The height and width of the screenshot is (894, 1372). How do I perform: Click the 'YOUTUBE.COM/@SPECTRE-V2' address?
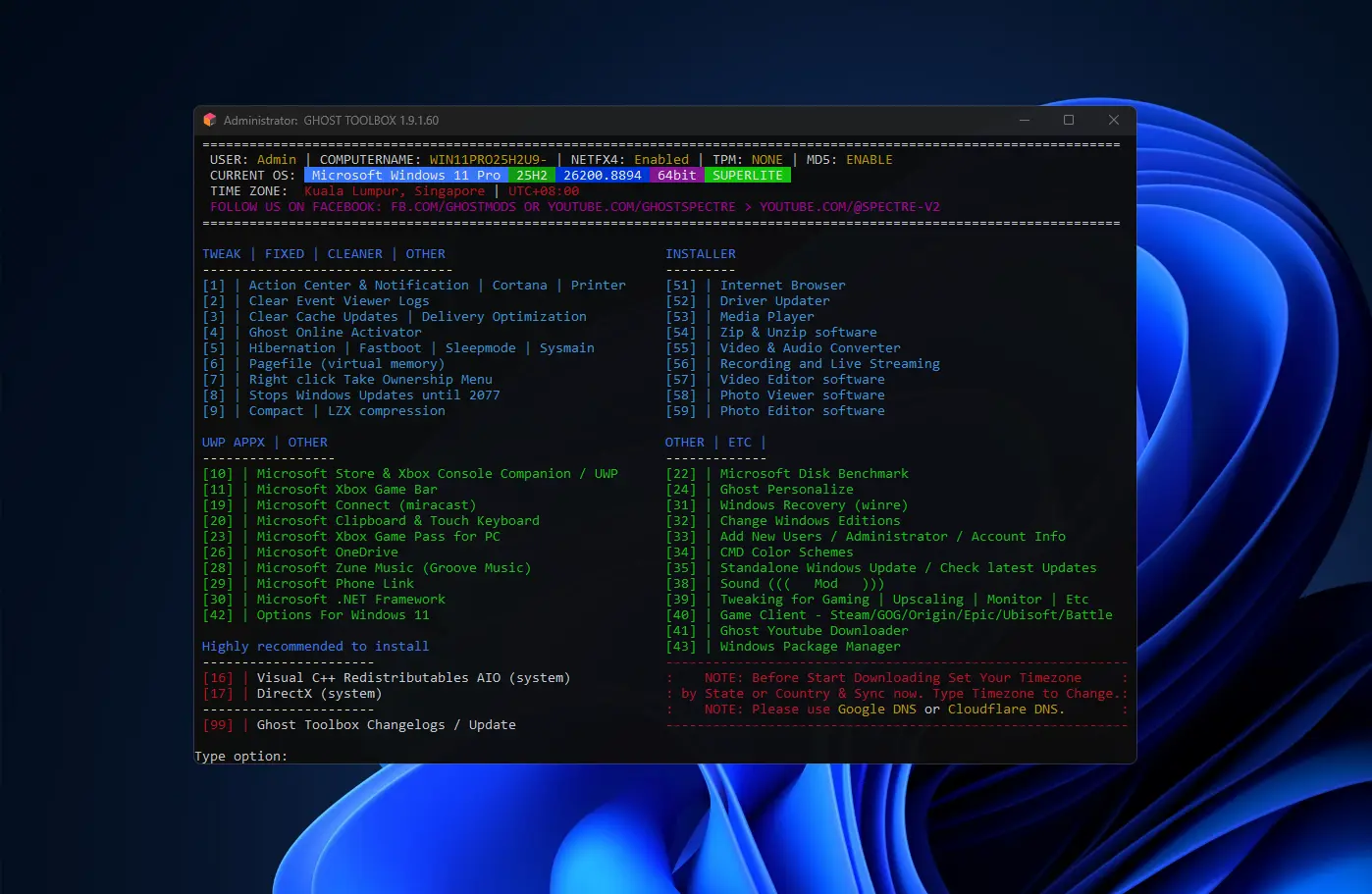point(850,207)
